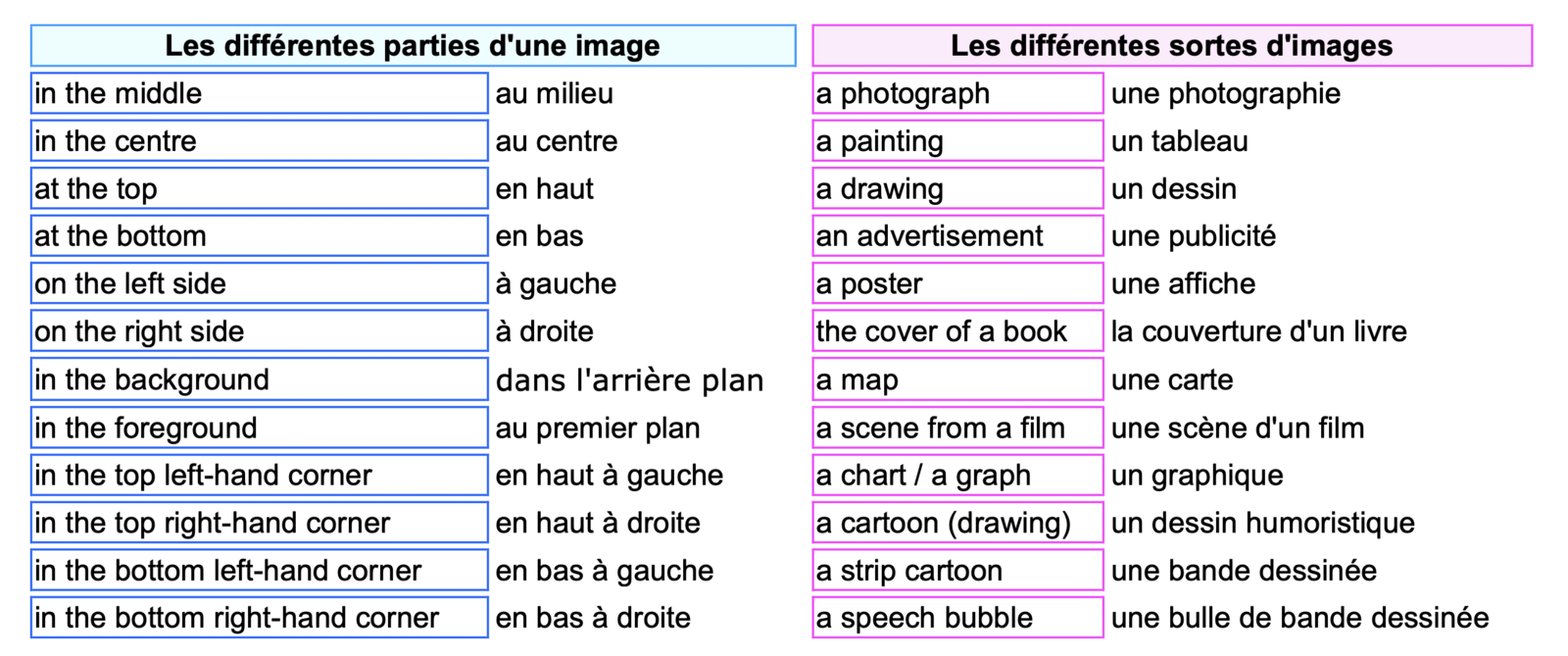Viewport: 1568px width, 656px height.
Task: Click 'in the top left-hand corner' cell
Action: pos(260,475)
